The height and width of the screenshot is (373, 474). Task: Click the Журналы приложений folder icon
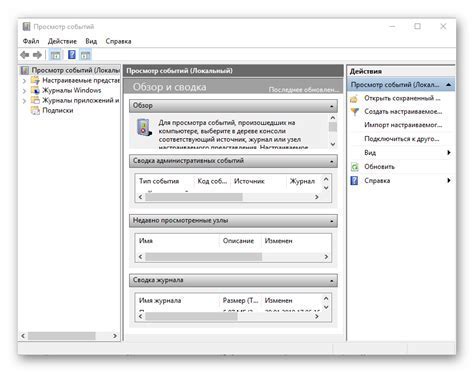35,100
